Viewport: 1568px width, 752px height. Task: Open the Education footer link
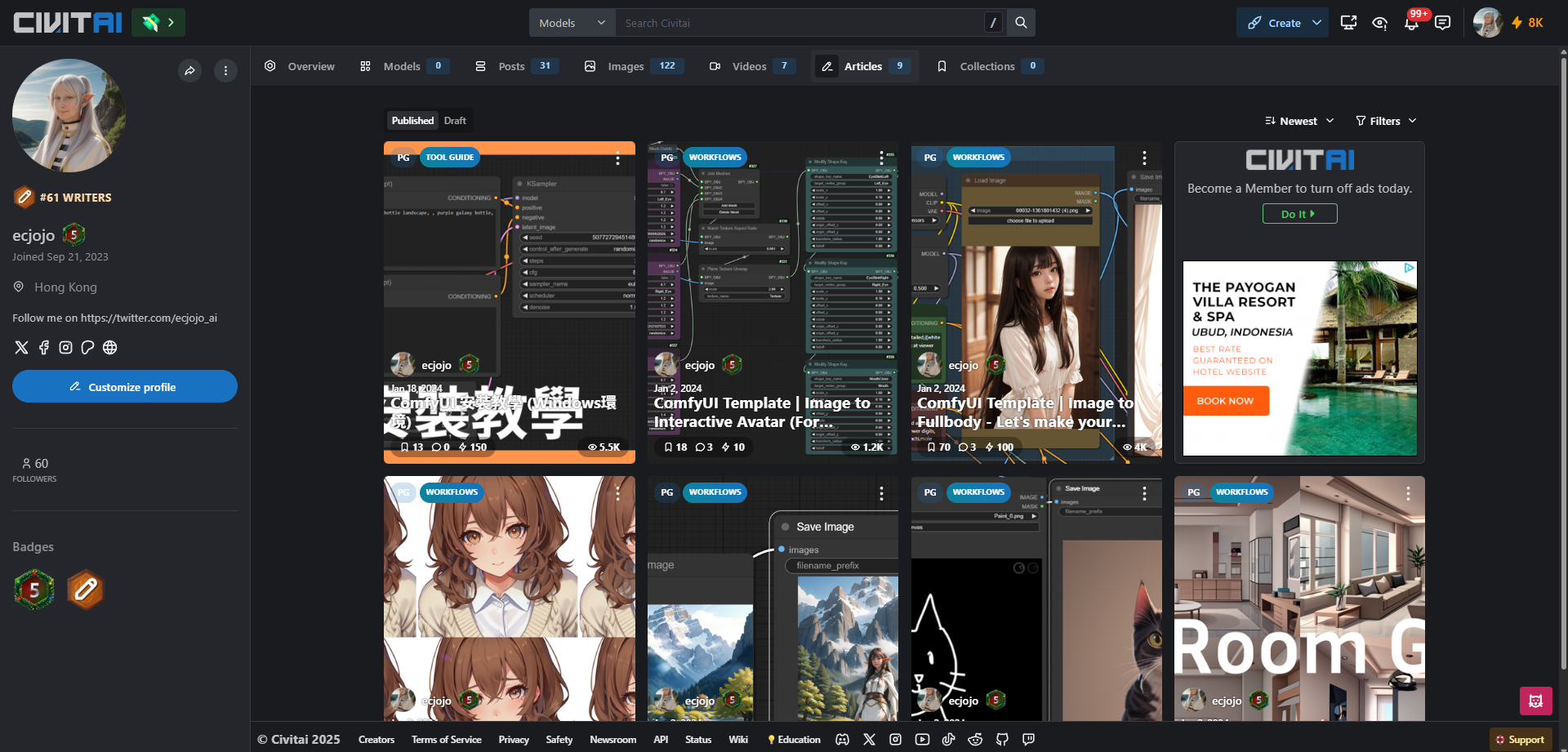(x=794, y=740)
